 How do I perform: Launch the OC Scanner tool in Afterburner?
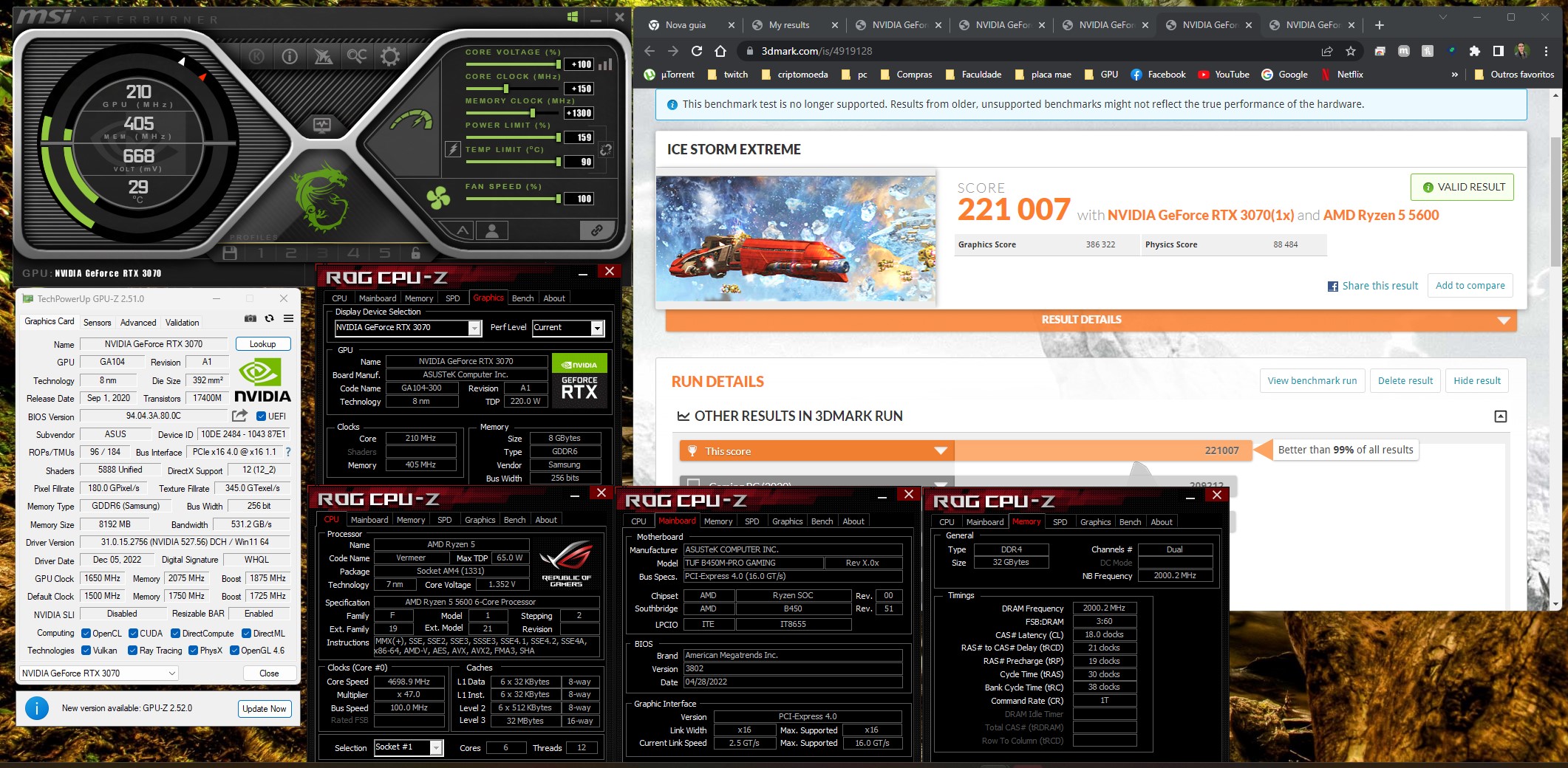tap(357, 56)
